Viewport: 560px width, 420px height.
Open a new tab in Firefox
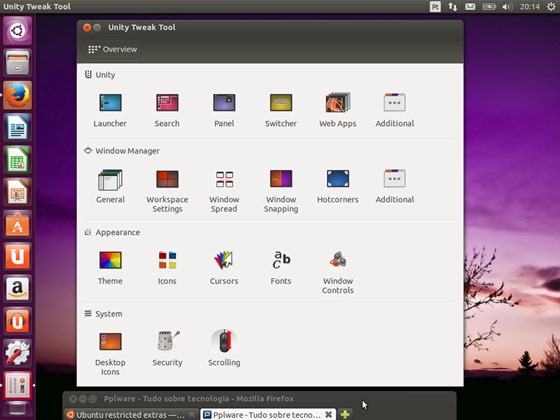coord(345,414)
